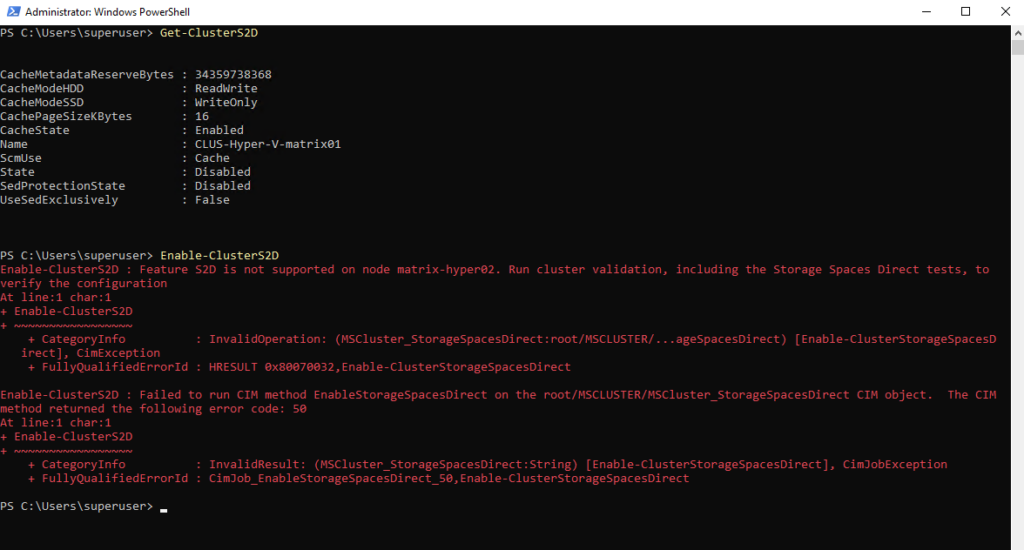
Task: Click the Cache value for ScmUse
Action: click(212, 158)
